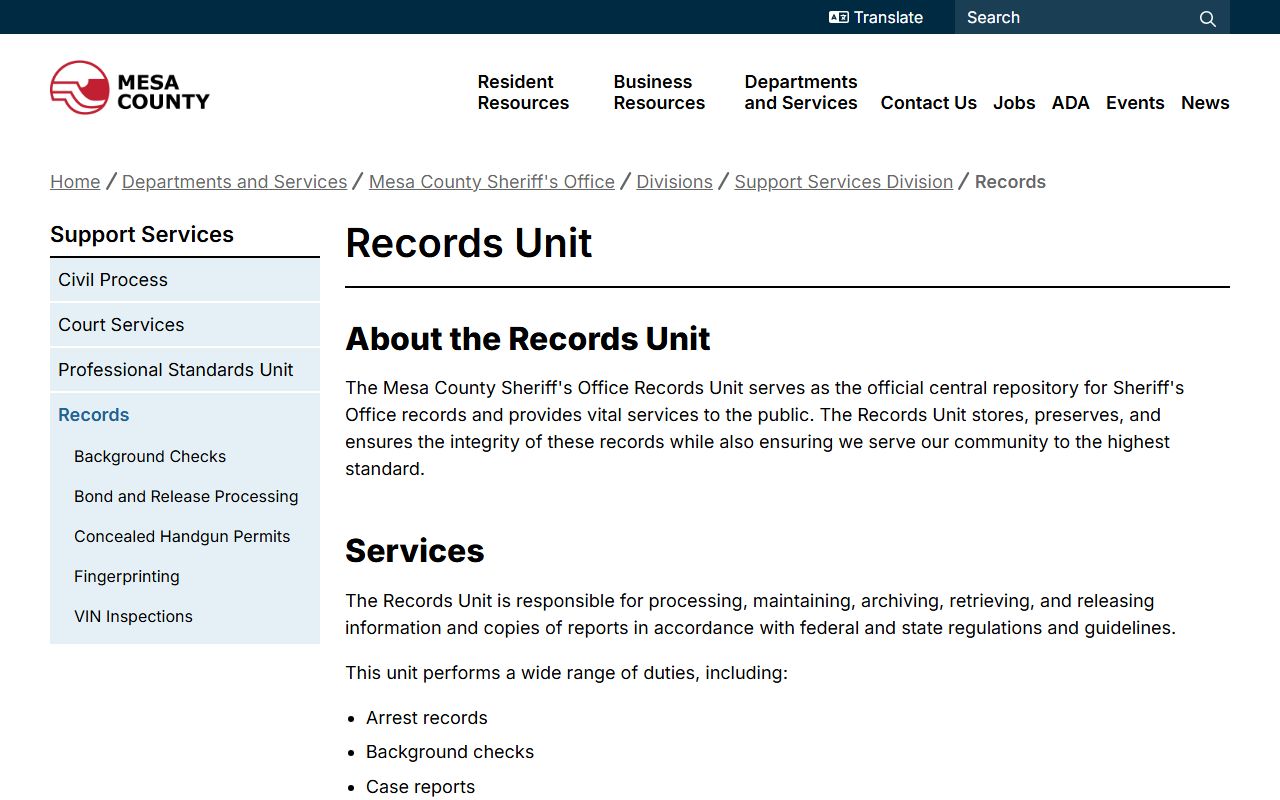Click the Records text ending the breadcrumb
Screen dimensions: 1280x800
point(1010,182)
